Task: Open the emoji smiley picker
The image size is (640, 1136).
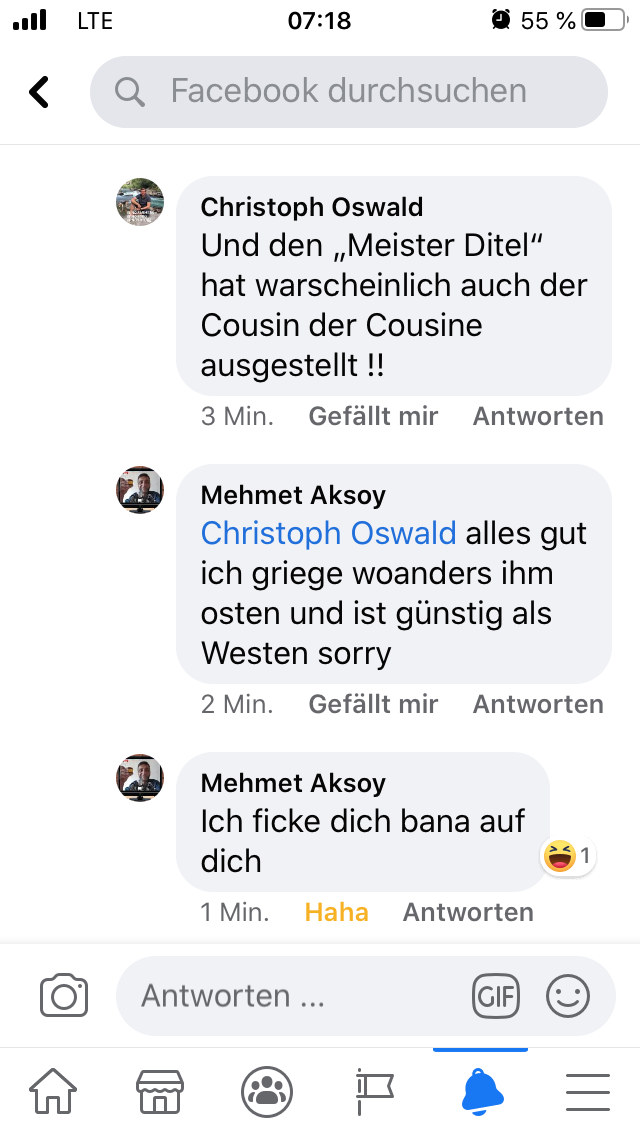Action: pos(568,996)
